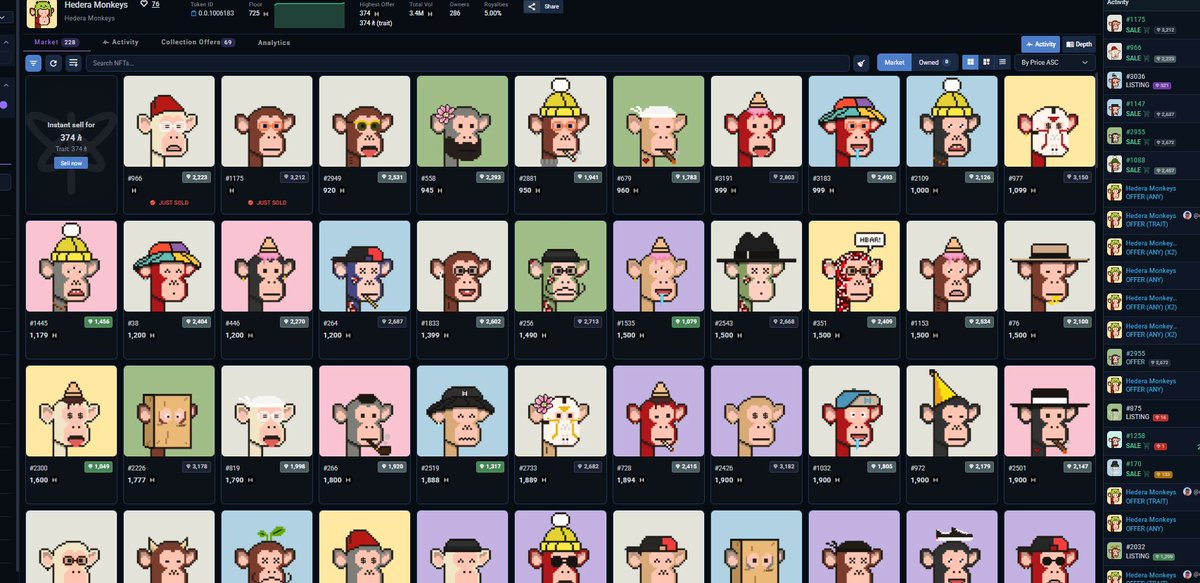Open the Collection Offers tab
This screenshot has width=1200, height=583.
(x=198, y=42)
